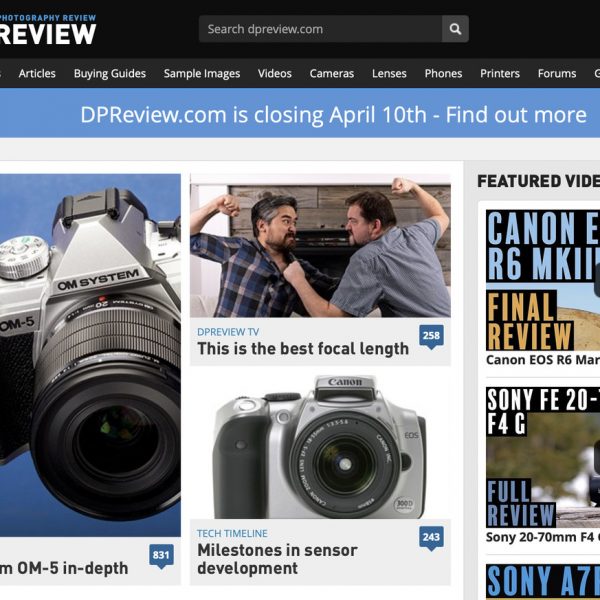This screenshot has width=600, height=600.
Task: Play the Sony FE 20-70mm F4 G review video
Action: tap(543, 457)
